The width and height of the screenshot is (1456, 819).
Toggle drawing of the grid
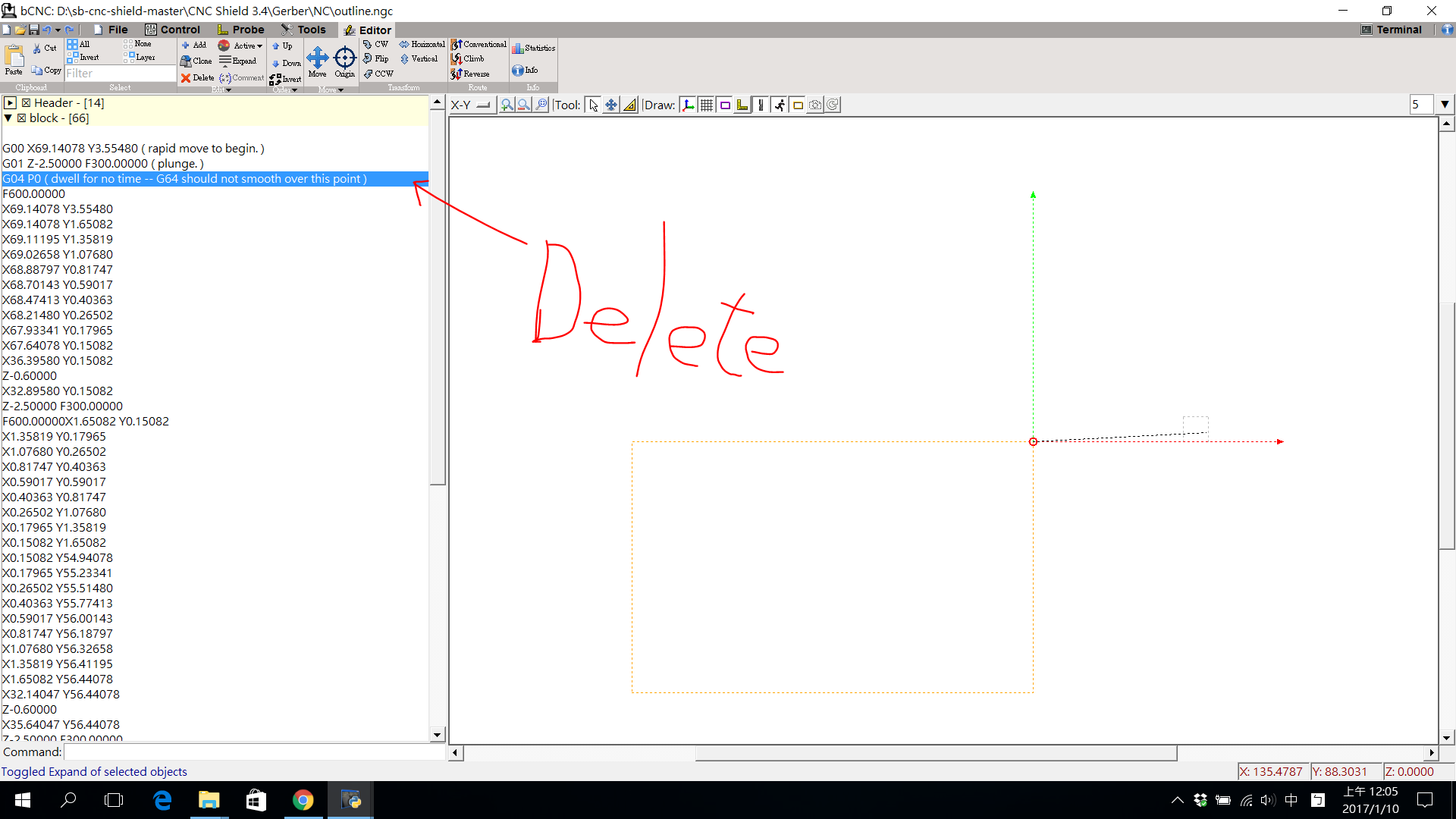click(x=707, y=105)
